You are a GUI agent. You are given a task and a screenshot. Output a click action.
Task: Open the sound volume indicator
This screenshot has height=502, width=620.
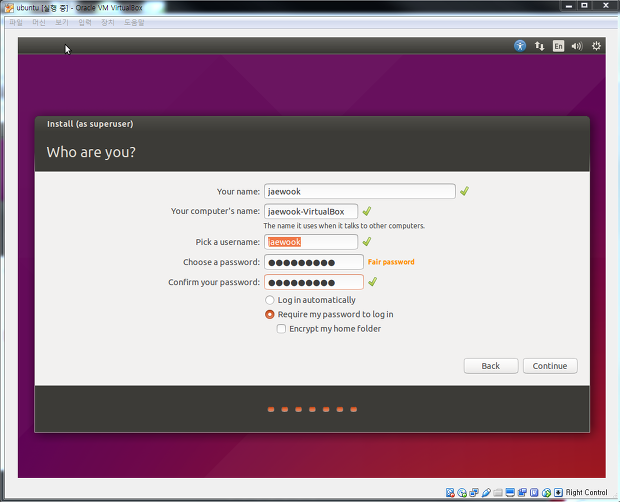click(x=577, y=46)
